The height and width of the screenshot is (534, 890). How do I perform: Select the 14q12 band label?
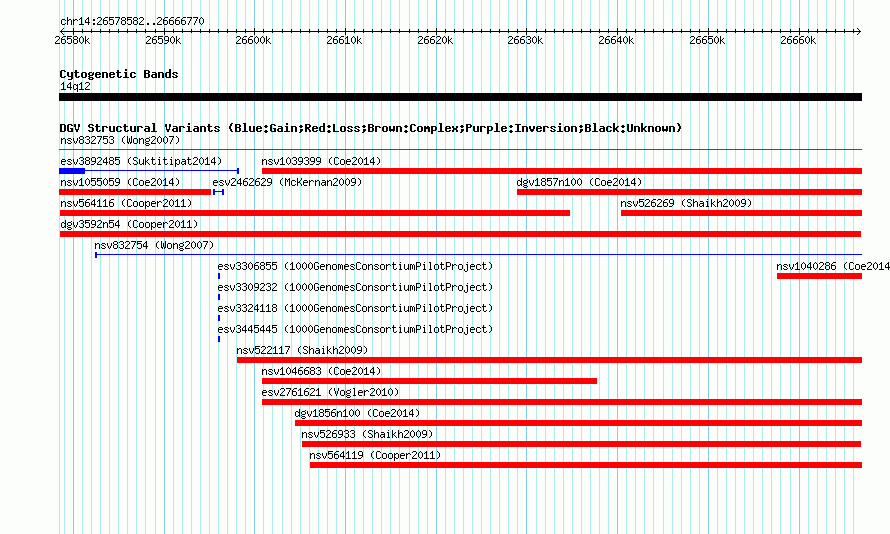75,86
